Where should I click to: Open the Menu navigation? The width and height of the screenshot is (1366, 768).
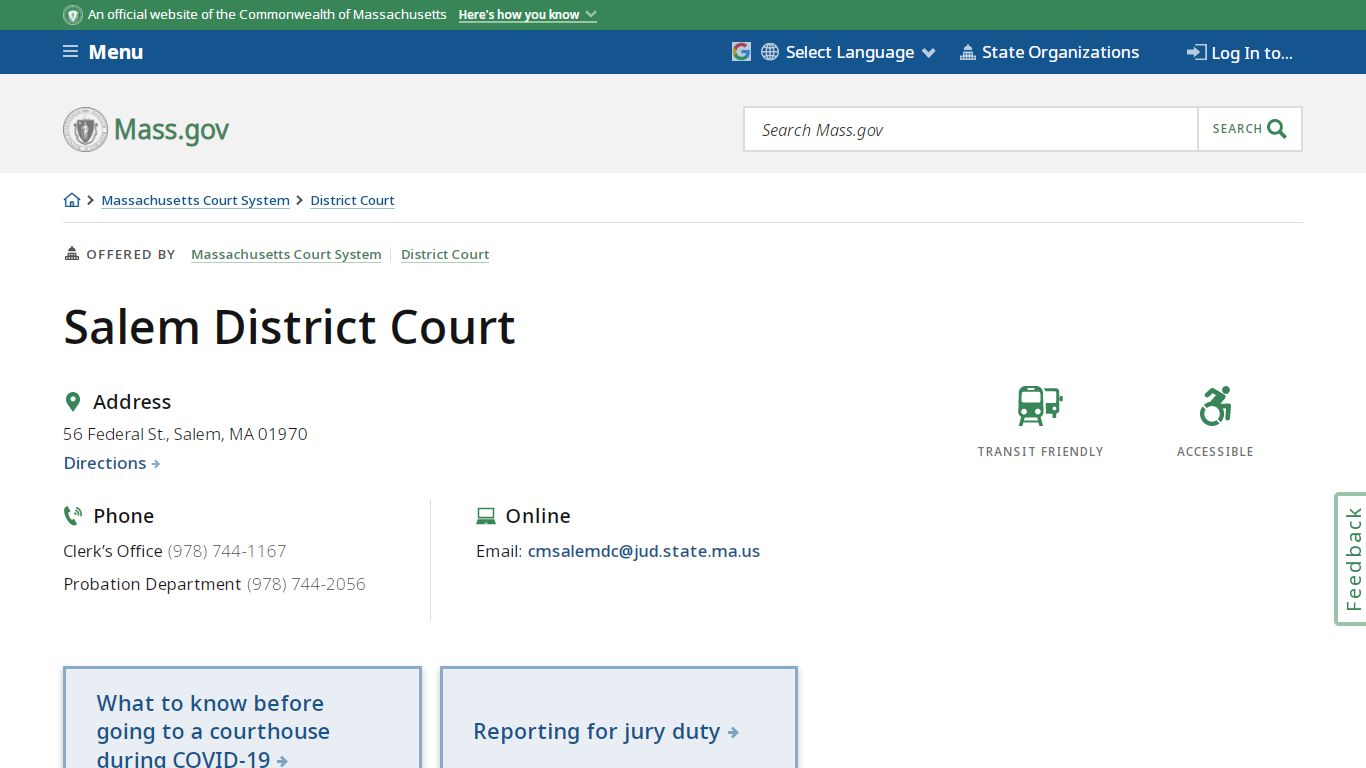[x=103, y=52]
